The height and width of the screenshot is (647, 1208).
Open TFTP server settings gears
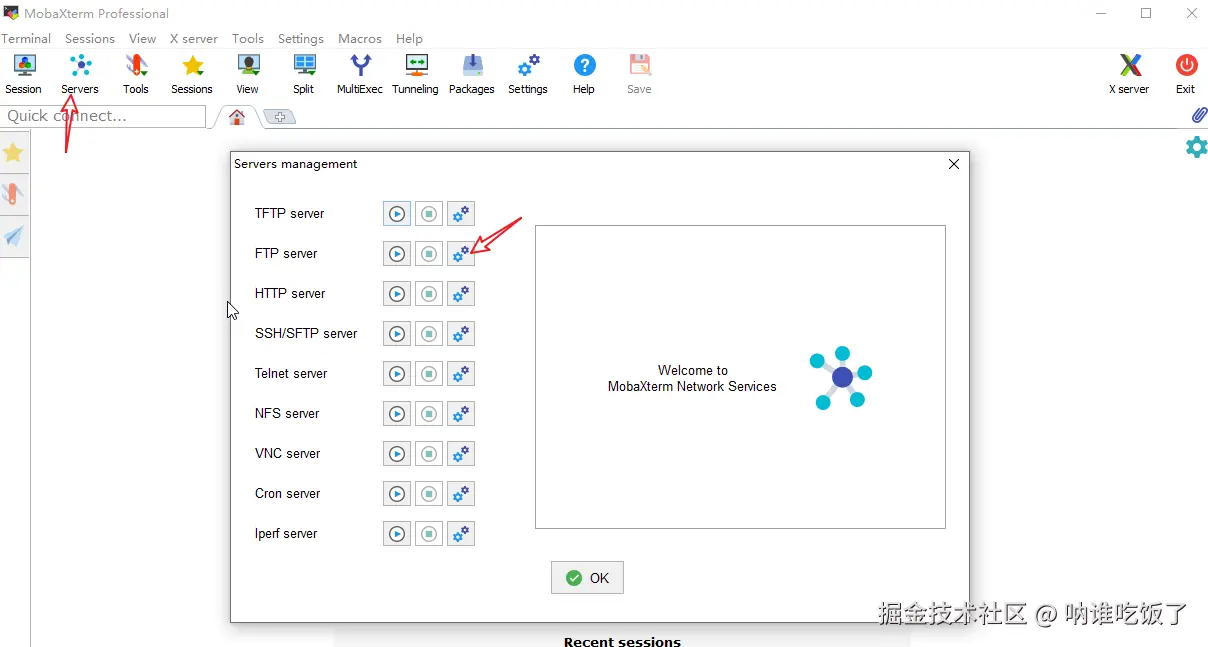pyautogui.click(x=461, y=214)
